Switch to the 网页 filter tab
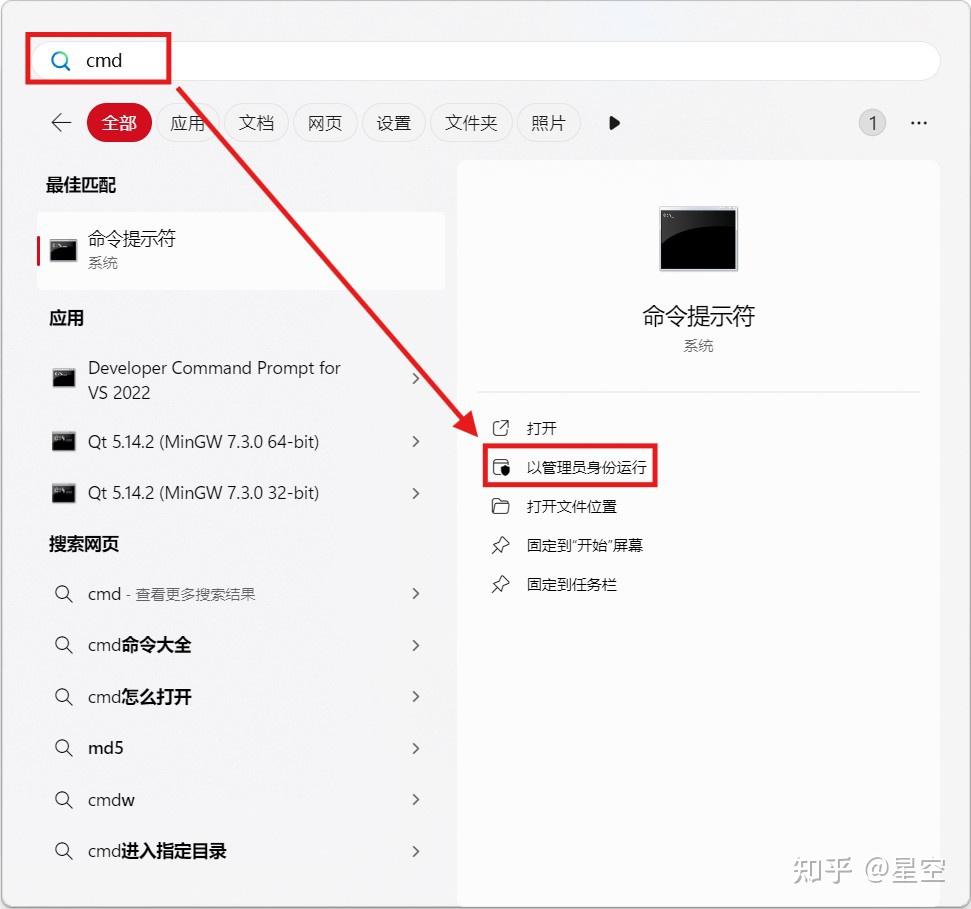 (x=325, y=123)
